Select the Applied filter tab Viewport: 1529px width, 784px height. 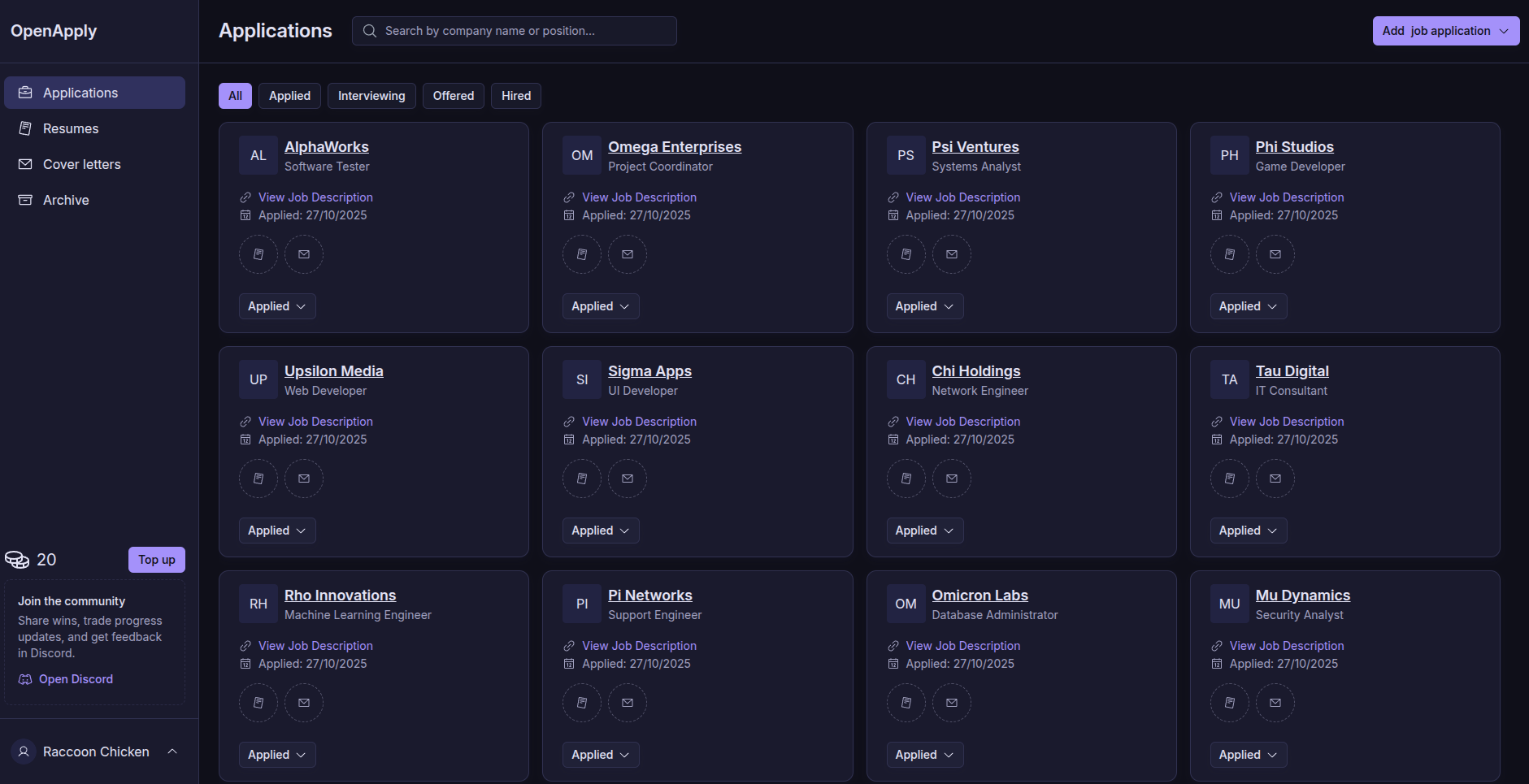[x=289, y=95]
